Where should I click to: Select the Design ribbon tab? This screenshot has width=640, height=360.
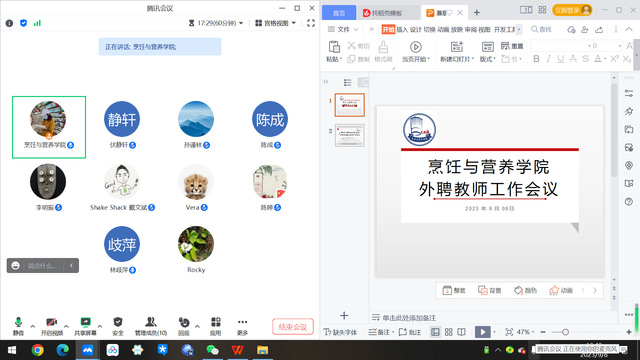click(416, 29)
